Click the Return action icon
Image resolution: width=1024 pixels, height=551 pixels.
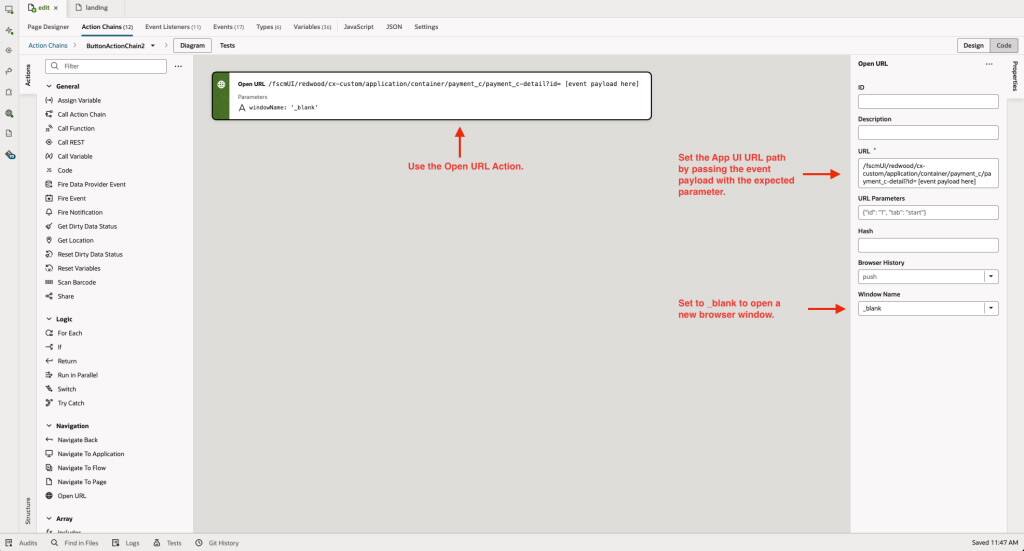(49, 361)
